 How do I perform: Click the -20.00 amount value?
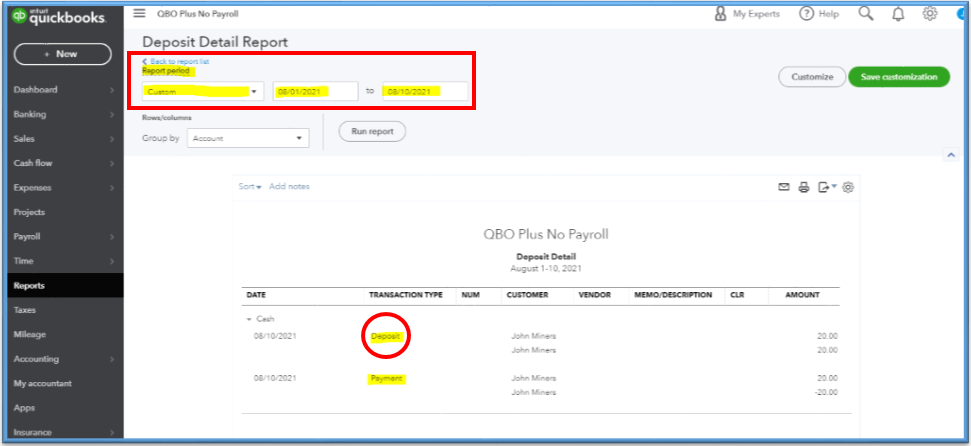point(825,392)
